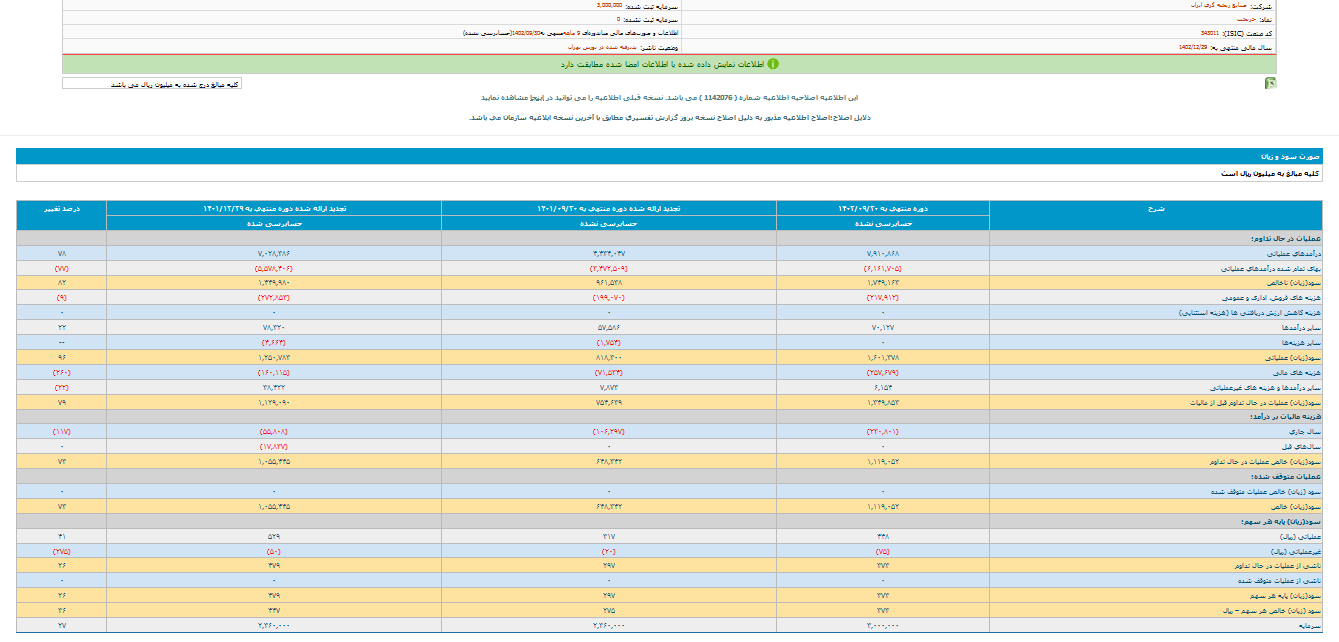This screenshot has width=1339, height=642.
Task: Click the green checkmark icon in signature banner
Action: pyautogui.click(x=772, y=64)
